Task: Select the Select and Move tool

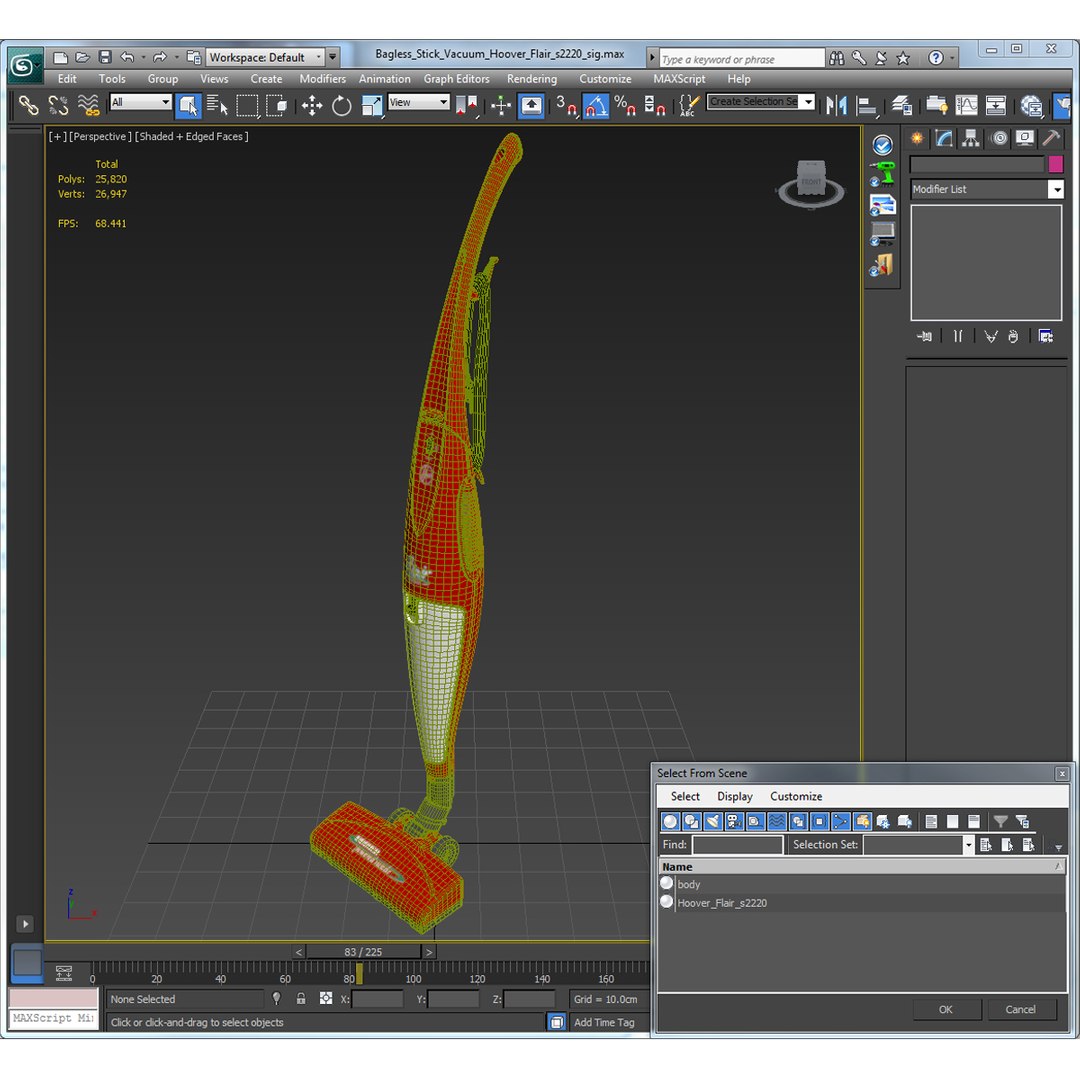Action: click(x=312, y=105)
